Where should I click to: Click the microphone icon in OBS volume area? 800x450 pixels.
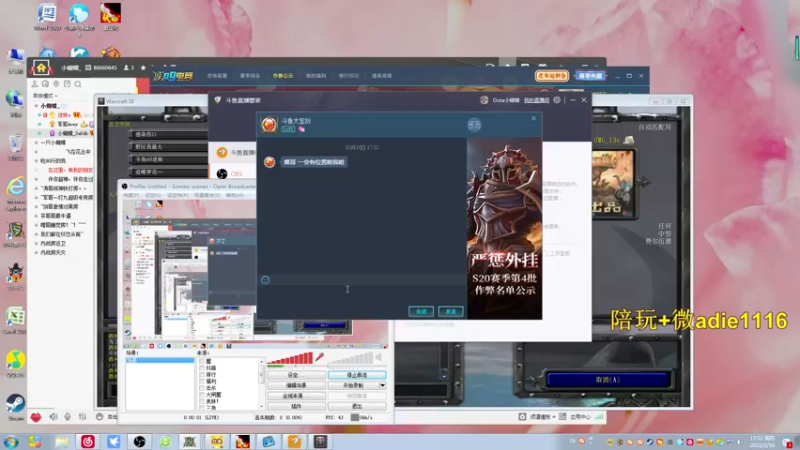(319, 357)
